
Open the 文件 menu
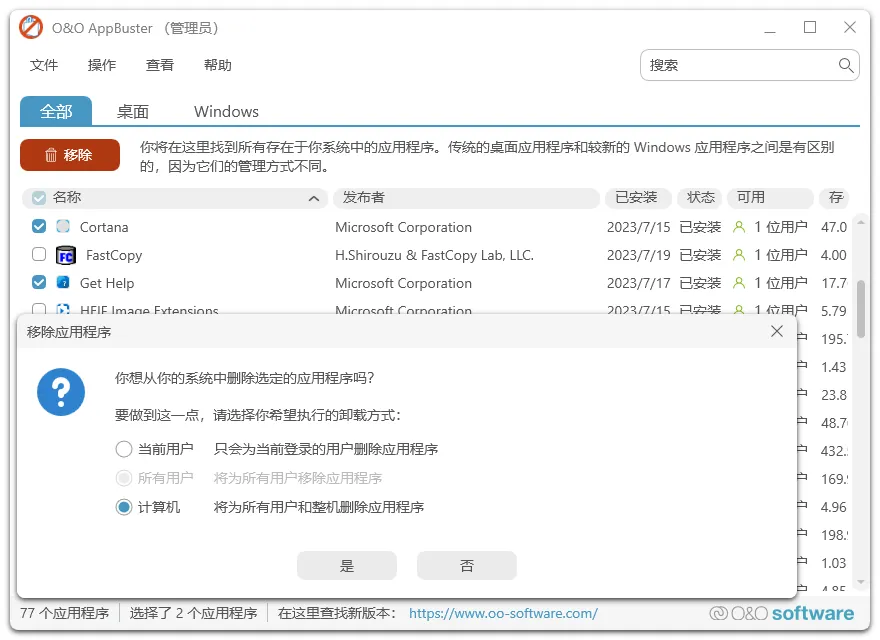point(44,65)
